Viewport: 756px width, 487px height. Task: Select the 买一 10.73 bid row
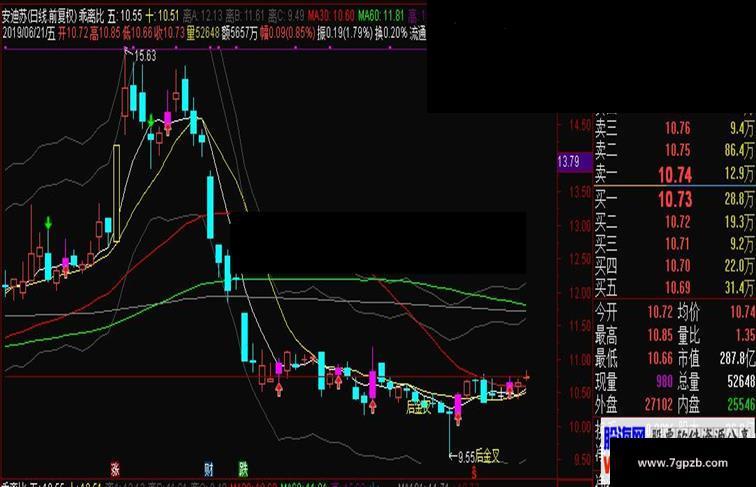pos(675,199)
